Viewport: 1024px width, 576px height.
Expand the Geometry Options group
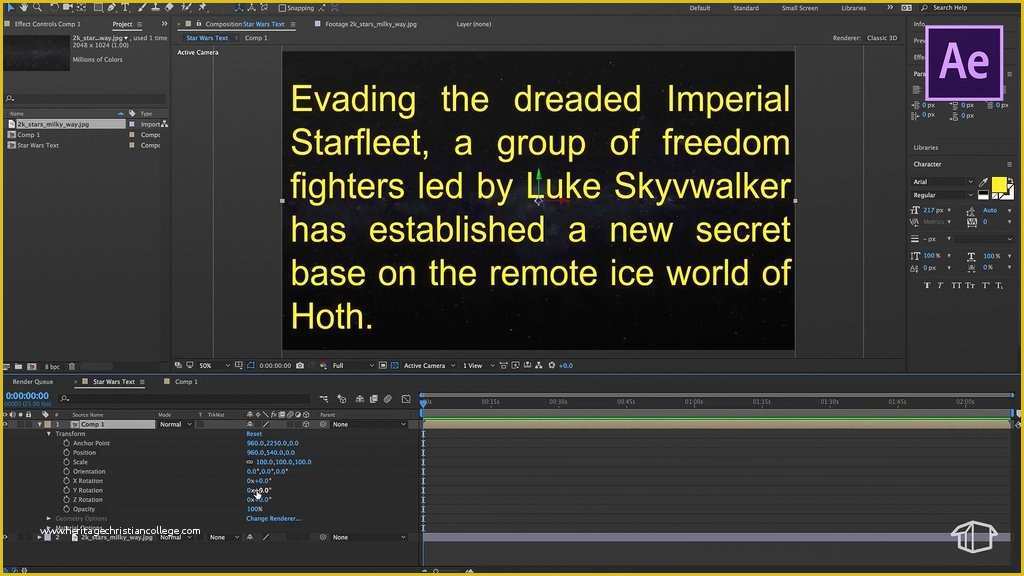tap(48, 519)
